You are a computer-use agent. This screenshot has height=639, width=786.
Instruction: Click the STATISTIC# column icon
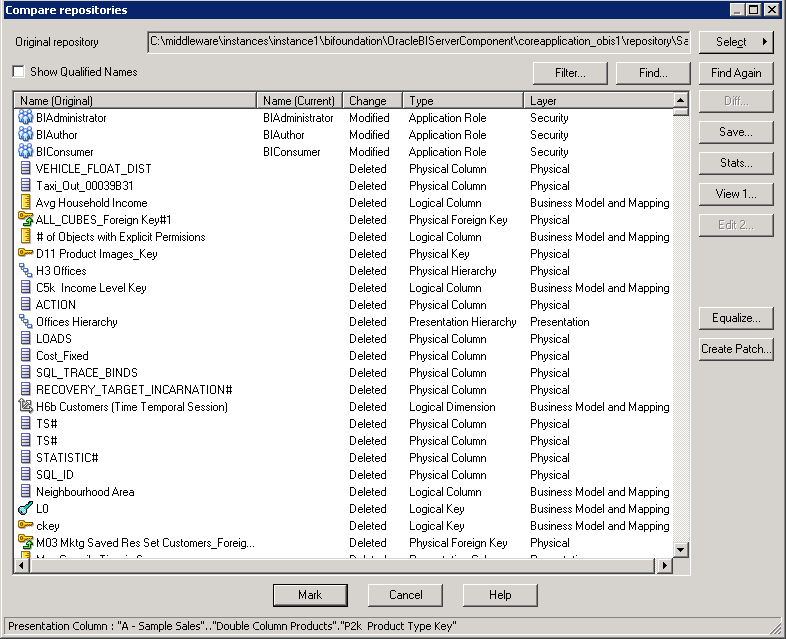[26, 458]
